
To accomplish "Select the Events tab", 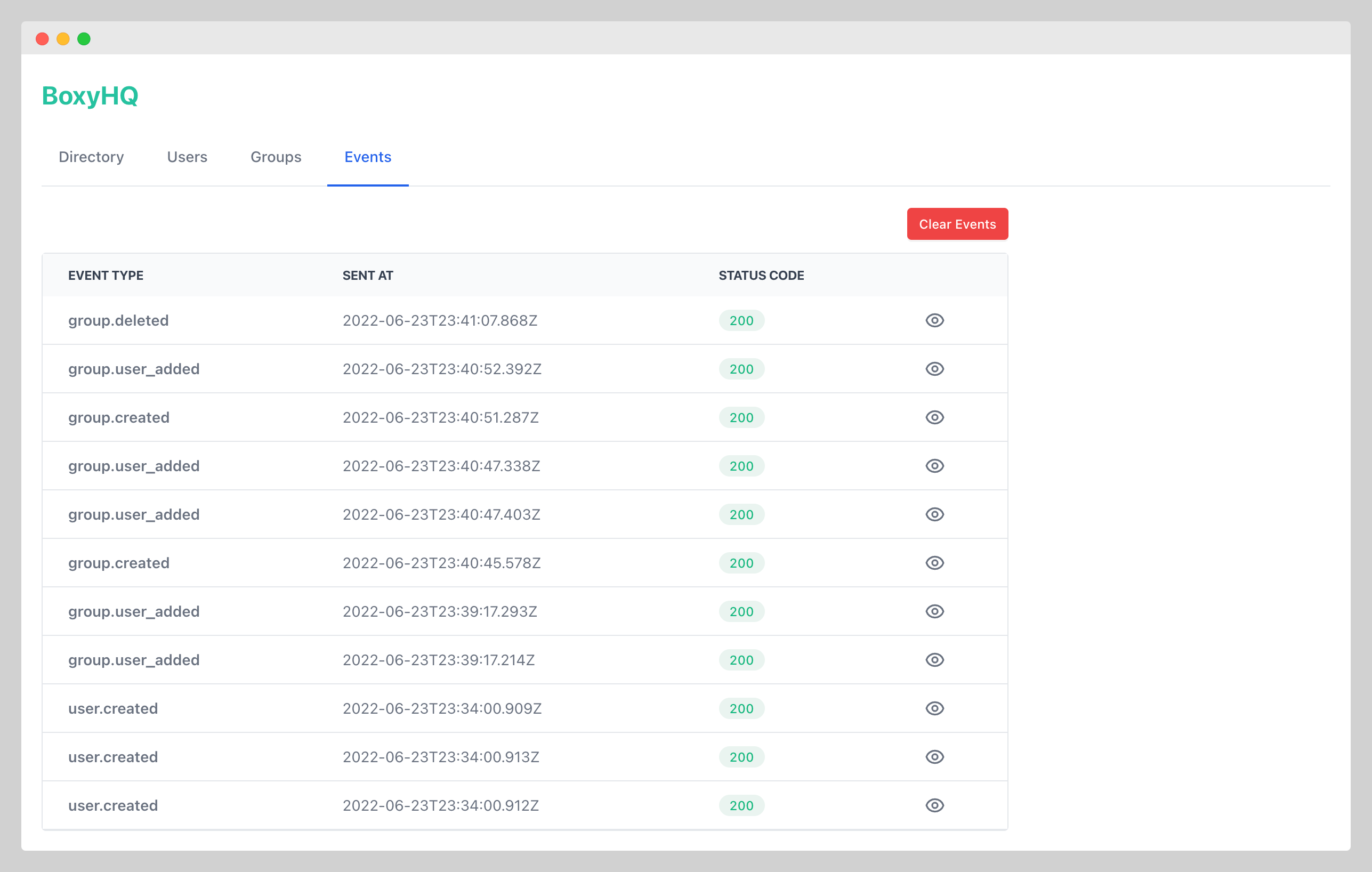I will (367, 157).
